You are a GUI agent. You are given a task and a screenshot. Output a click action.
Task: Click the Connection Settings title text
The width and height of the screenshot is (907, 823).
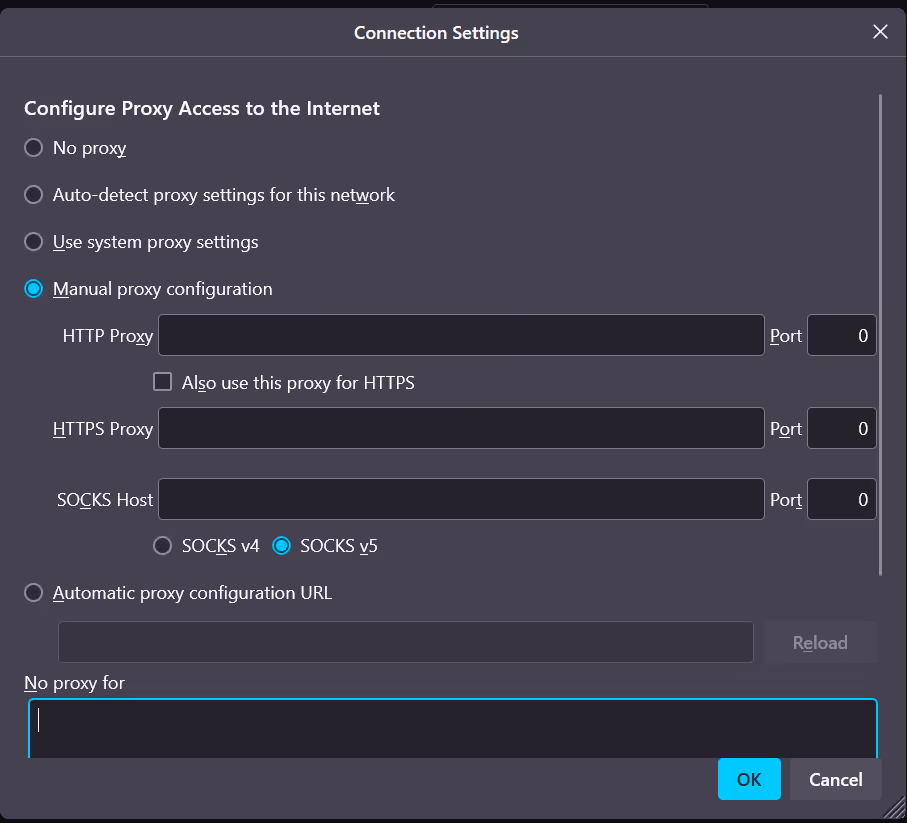click(x=436, y=33)
